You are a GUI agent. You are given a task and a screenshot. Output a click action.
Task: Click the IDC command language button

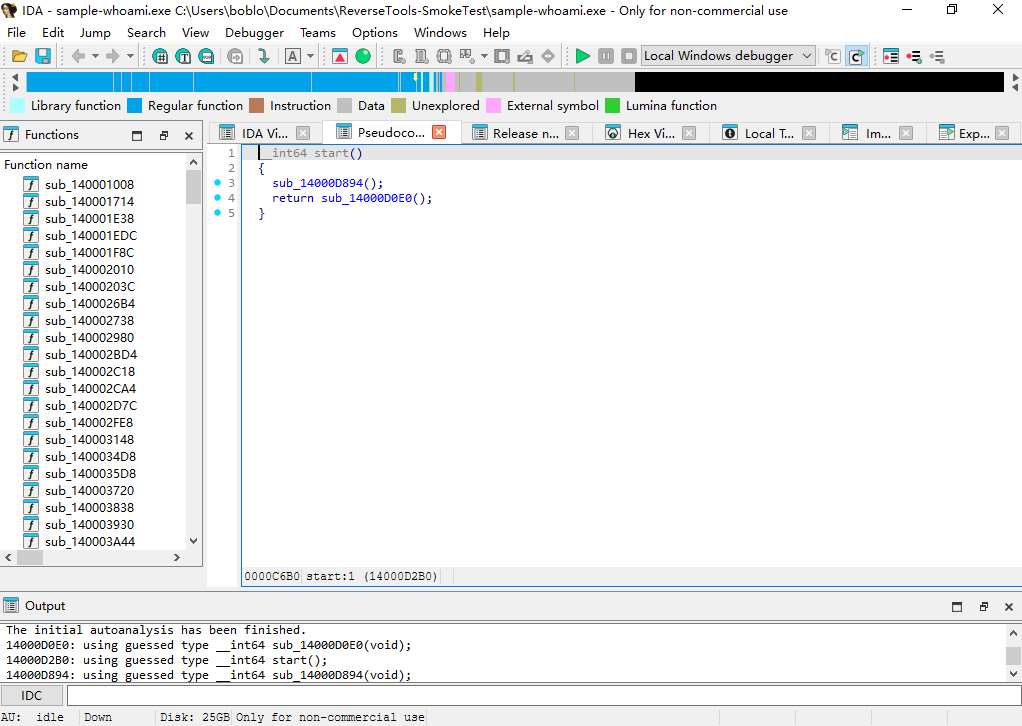tap(31, 695)
